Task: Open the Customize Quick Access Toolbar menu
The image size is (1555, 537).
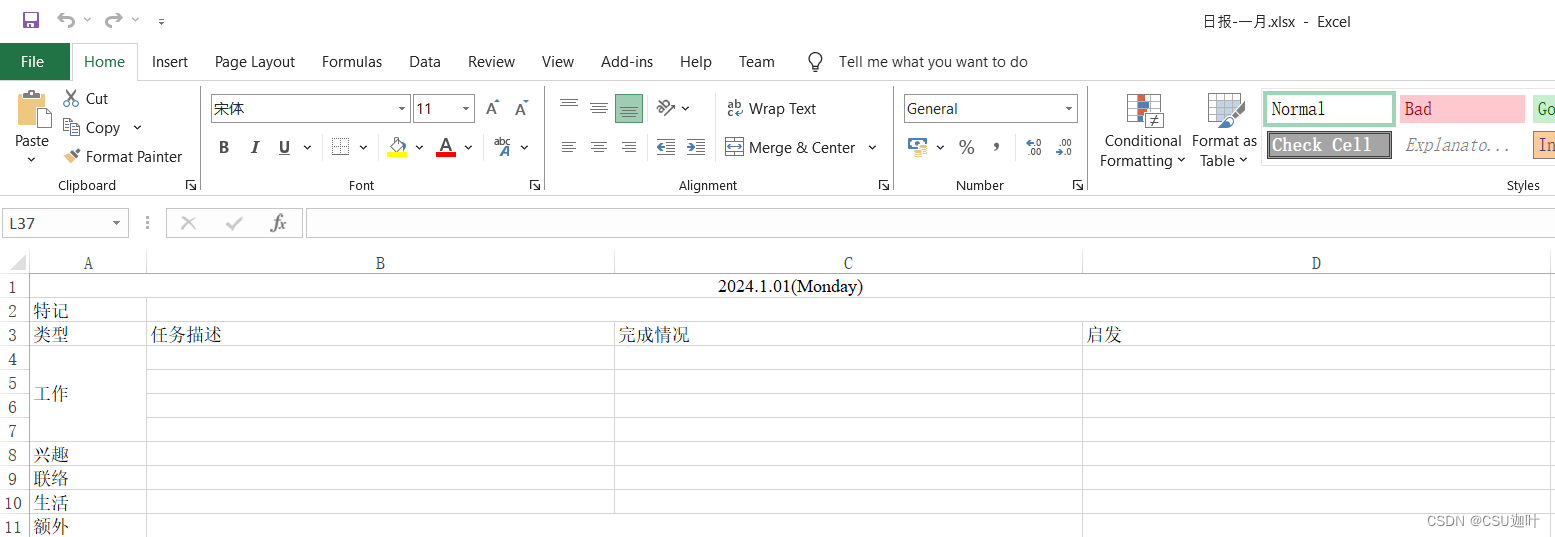Action: pos(162,21)
